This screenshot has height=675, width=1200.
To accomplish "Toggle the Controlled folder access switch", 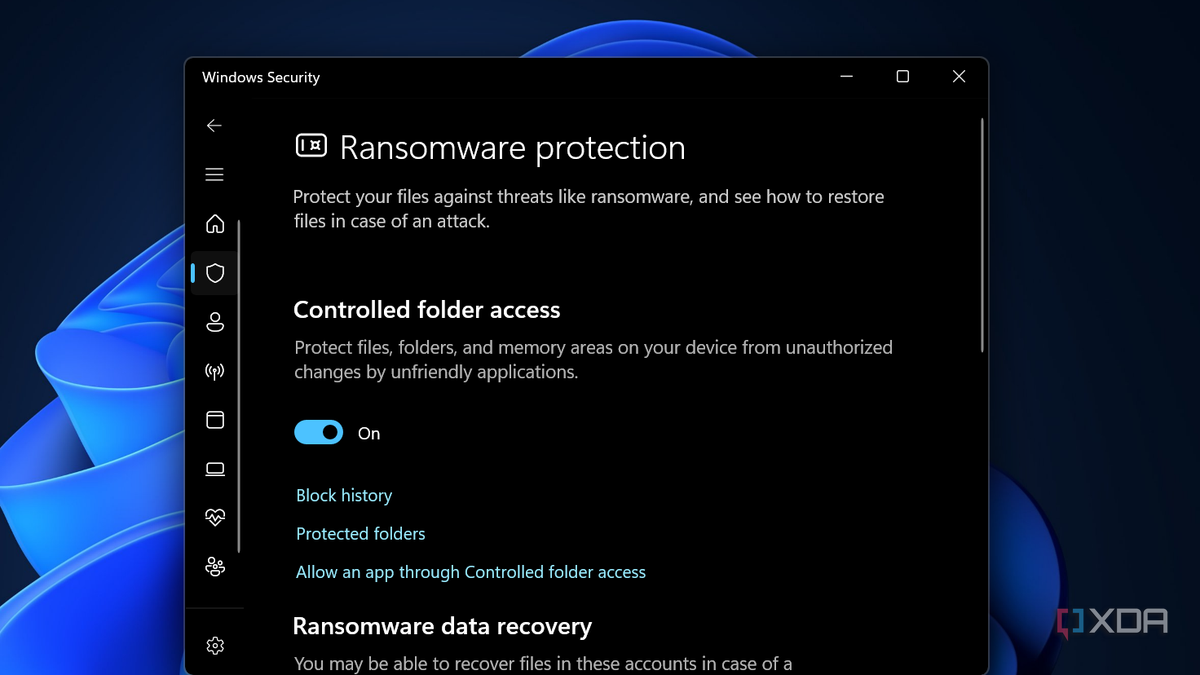I will 318,431.
